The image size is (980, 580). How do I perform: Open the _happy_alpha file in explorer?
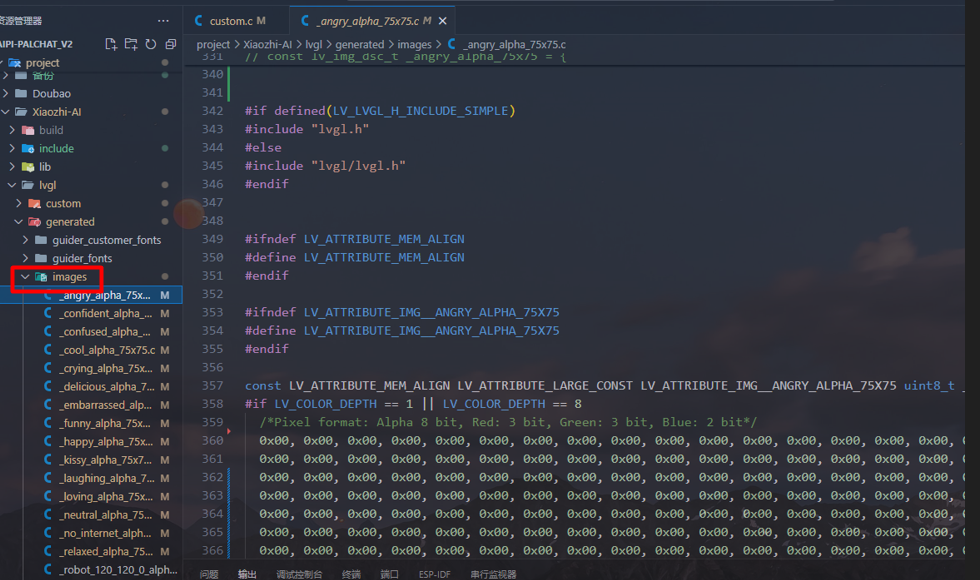(105, 441)
